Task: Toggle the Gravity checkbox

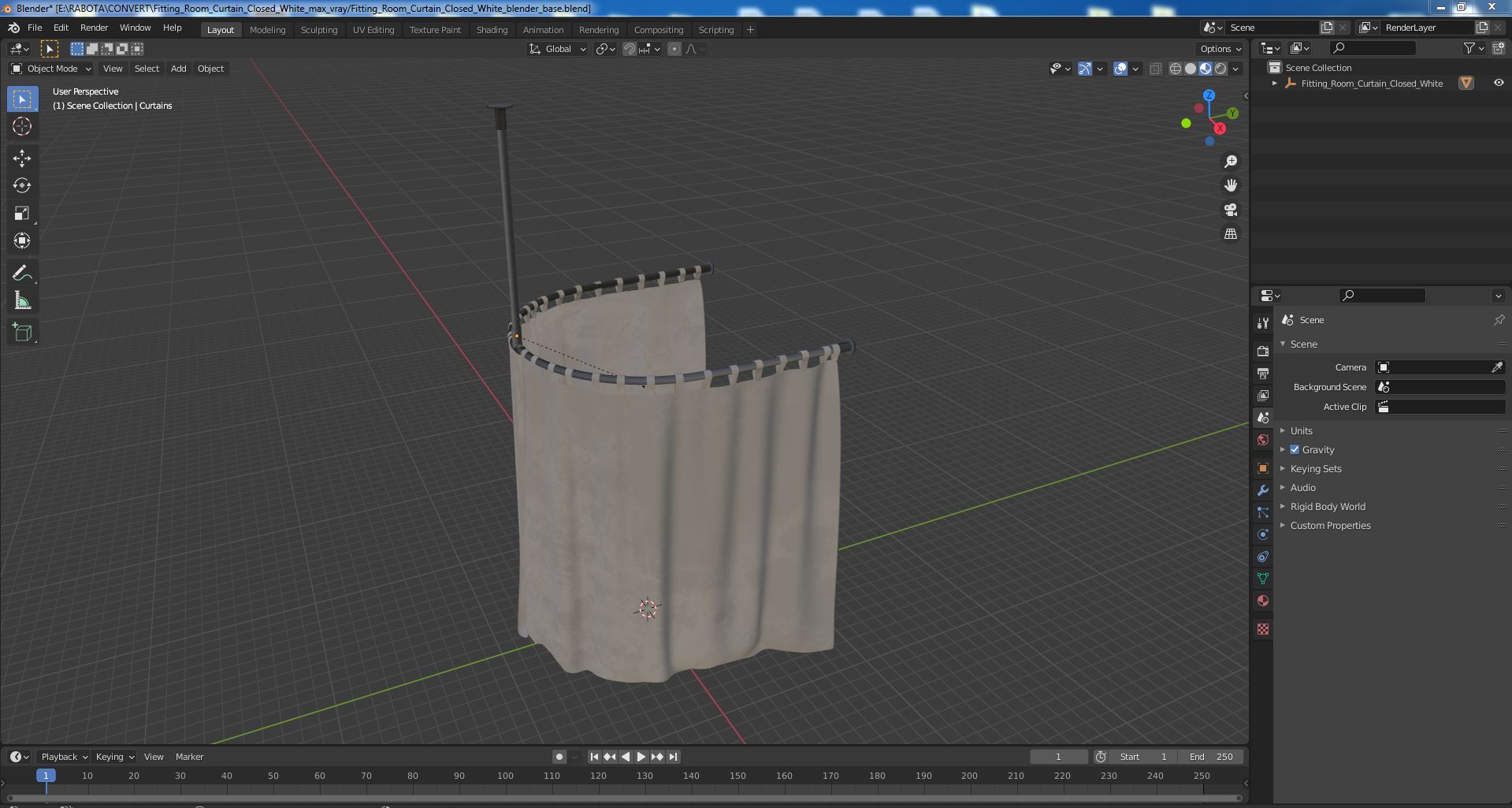Action: pyautogui.click(x=1295, y=449)
